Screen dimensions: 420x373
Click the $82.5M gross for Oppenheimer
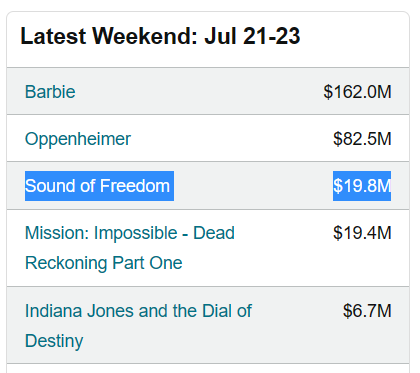[x=362, y=139]
